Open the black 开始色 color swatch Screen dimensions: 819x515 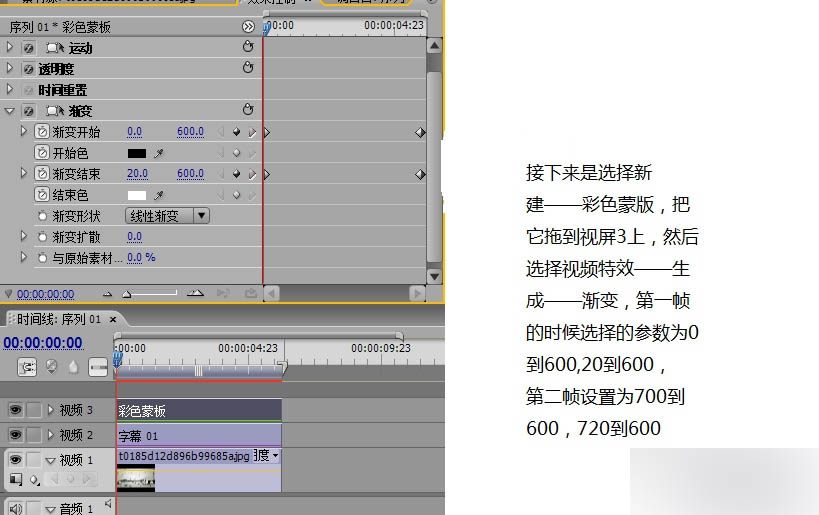pos(137,153)
